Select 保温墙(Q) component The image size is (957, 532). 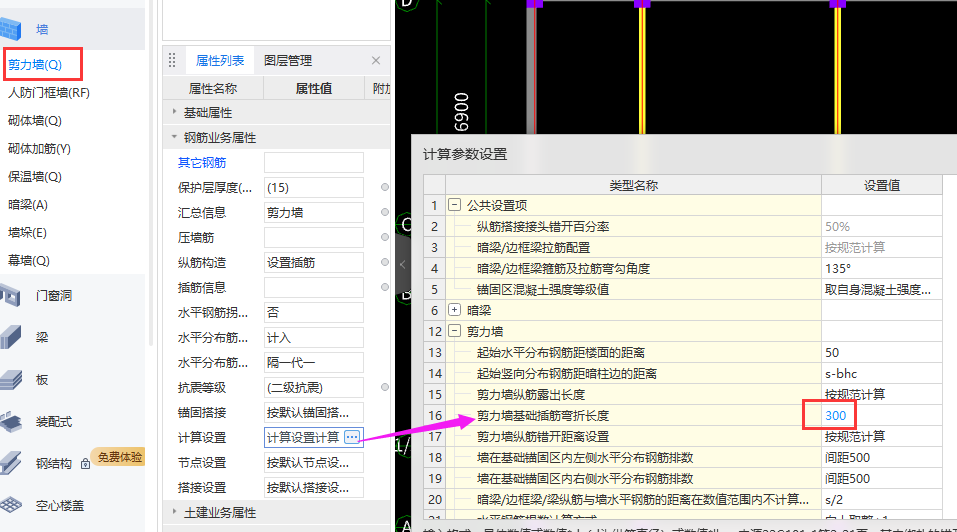35,177
